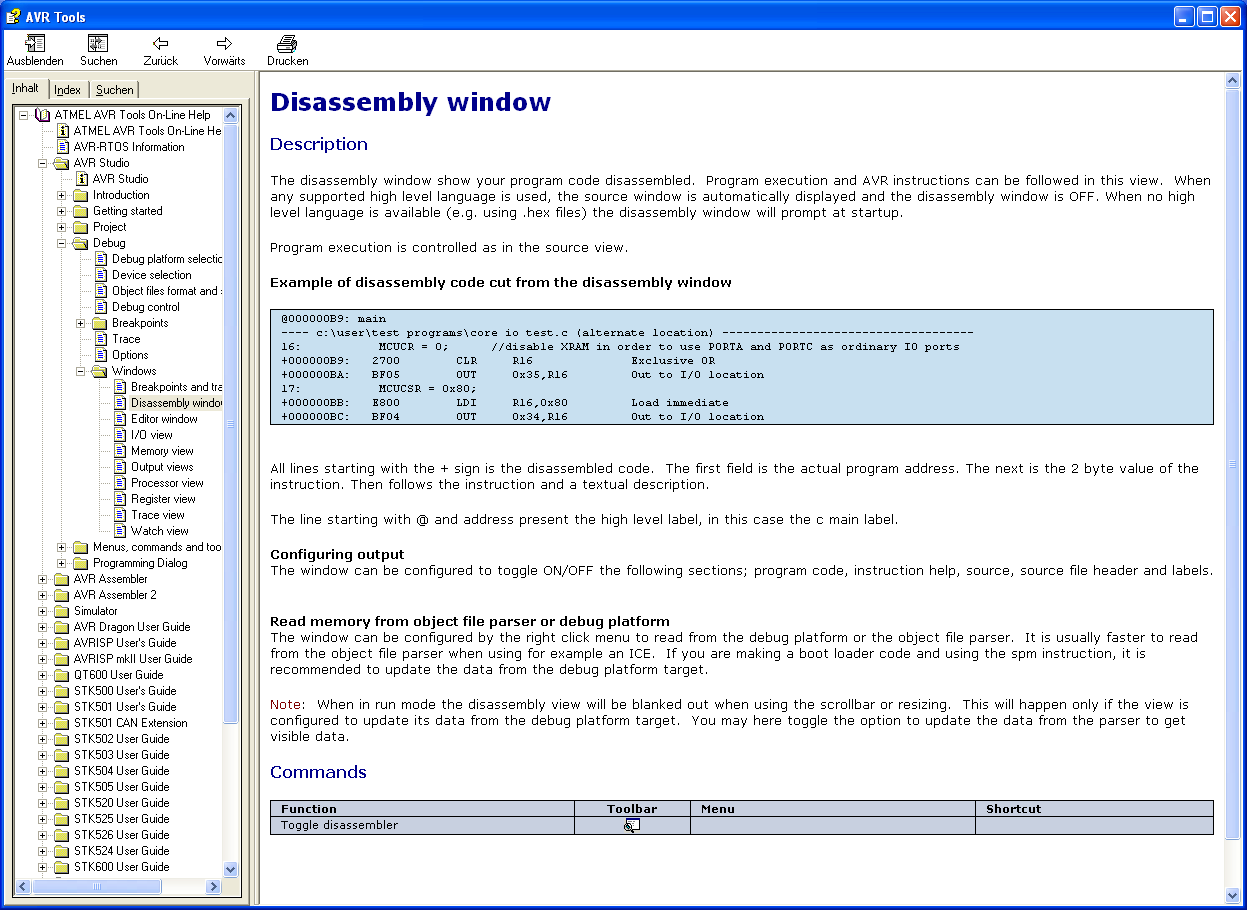Click tree horizontal scrollbar right arrow

pyautogui.click(x=213, y=887)
